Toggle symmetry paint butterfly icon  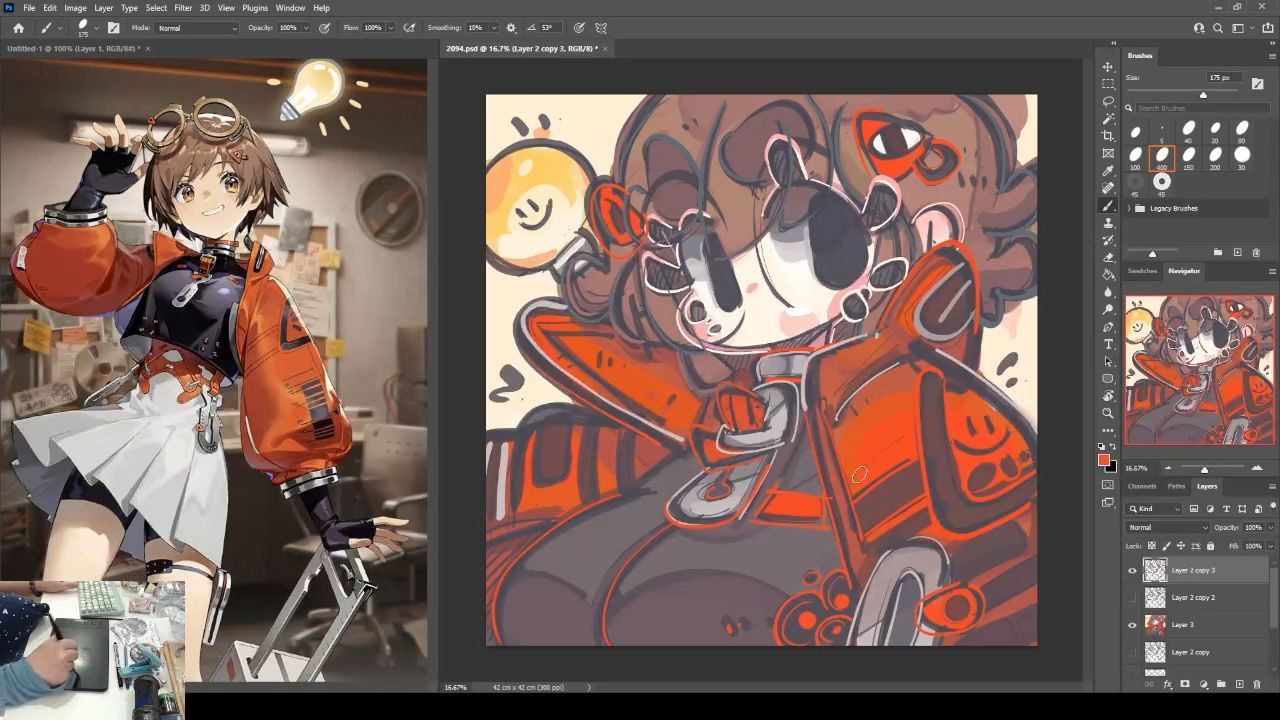pos(601,28)
